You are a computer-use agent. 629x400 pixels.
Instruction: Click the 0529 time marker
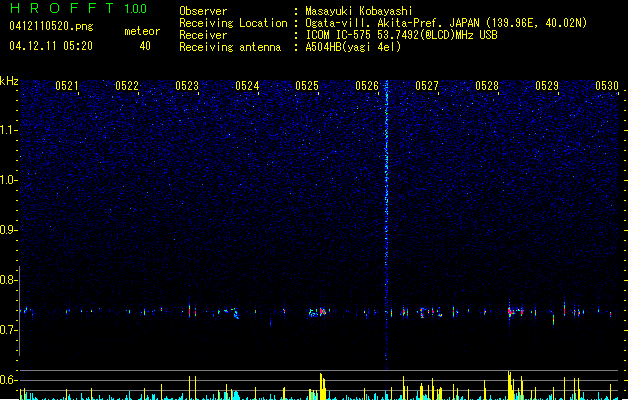547,86
